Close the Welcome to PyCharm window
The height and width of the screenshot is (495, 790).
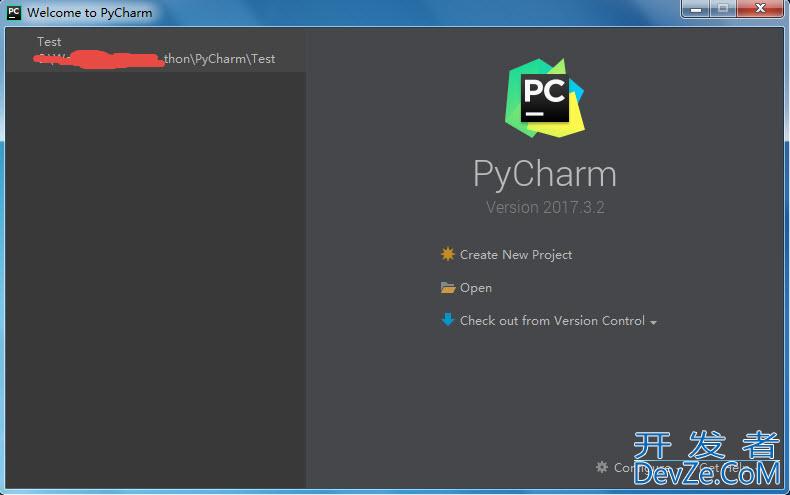760,9
